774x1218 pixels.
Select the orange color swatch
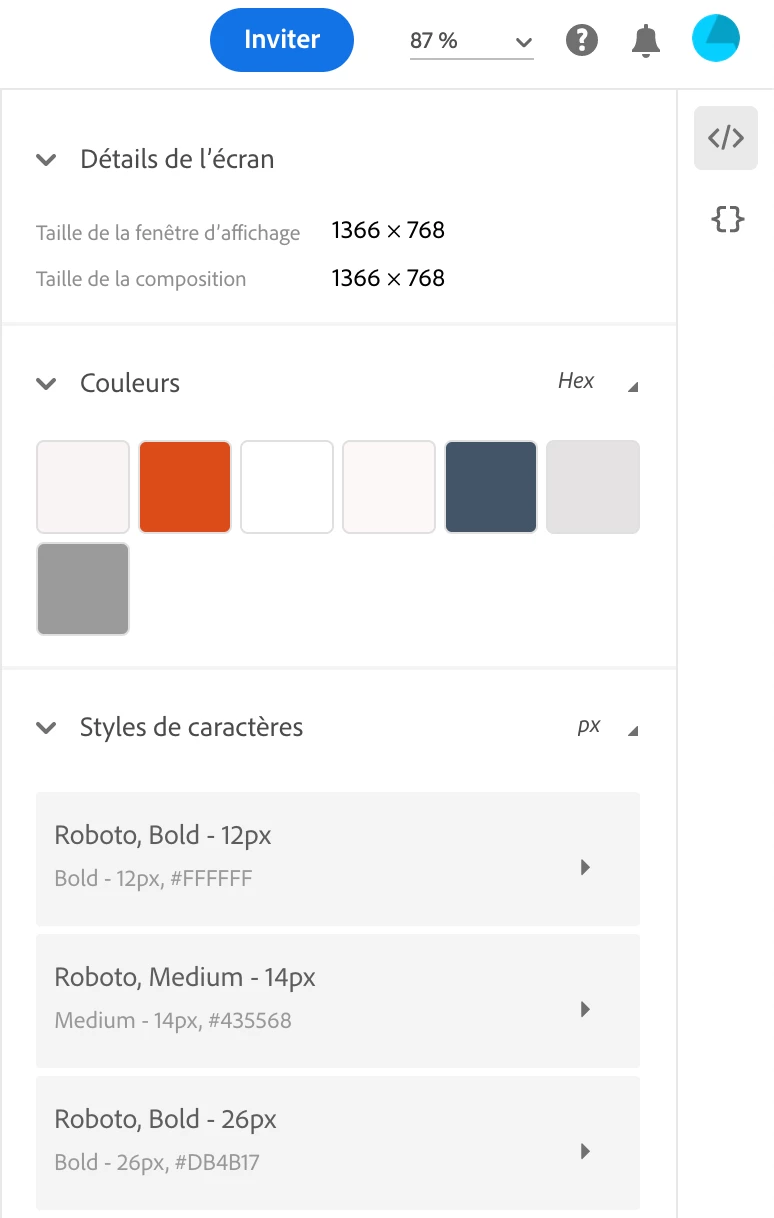[x=185, y=487]
